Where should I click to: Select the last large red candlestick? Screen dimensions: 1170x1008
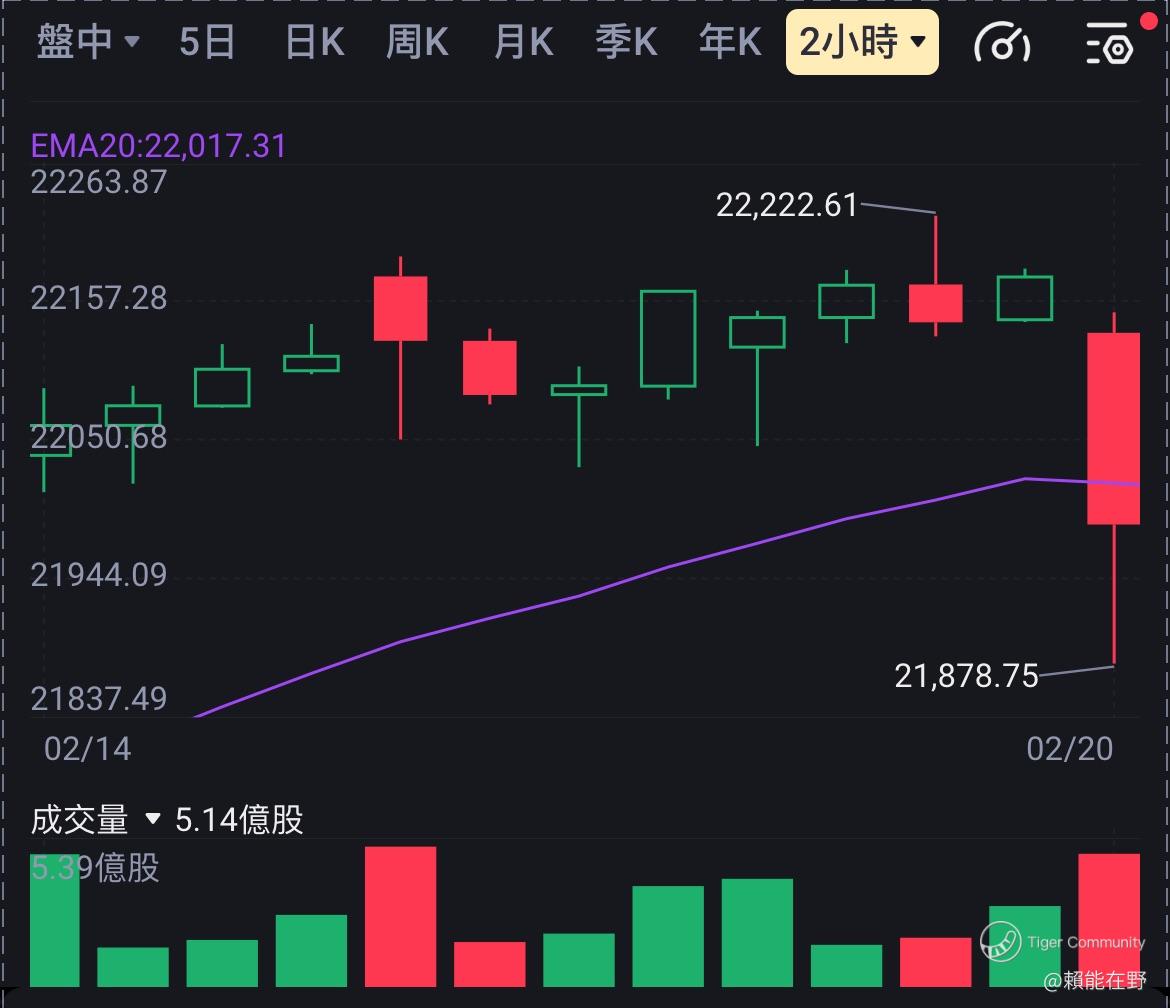click(1113, 428)
